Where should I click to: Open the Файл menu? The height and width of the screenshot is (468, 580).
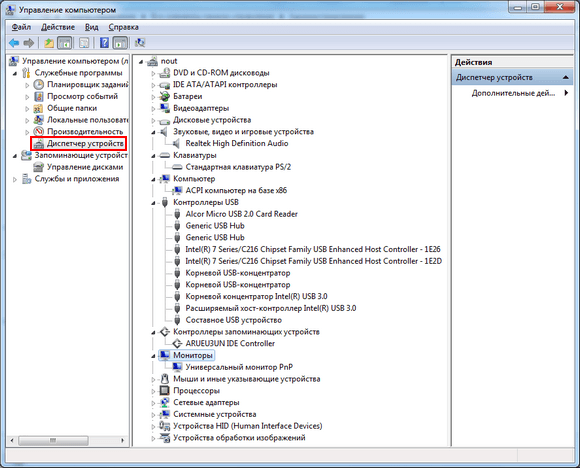tap(21, 27)
